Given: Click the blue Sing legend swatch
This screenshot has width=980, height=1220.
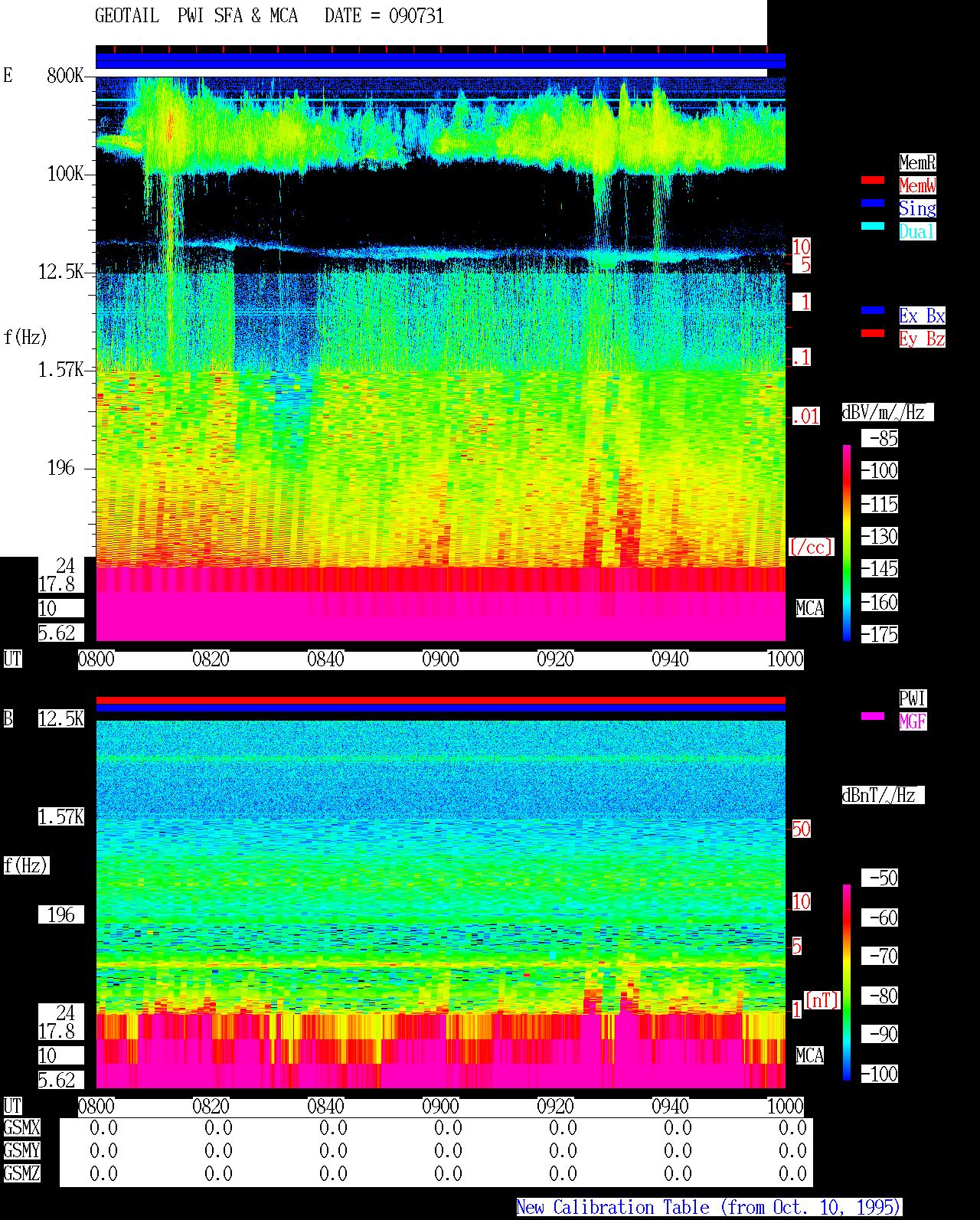Looking at the screenshot, I should [873, 203].
